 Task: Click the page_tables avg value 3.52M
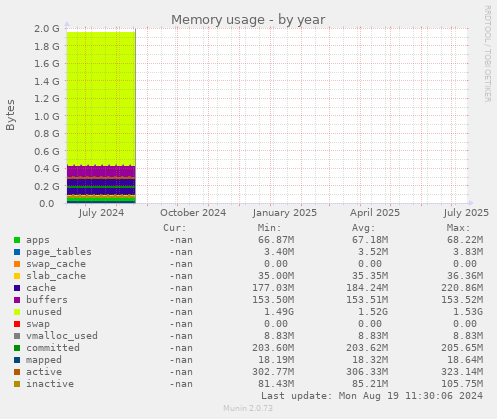click(x=373, y=252)
